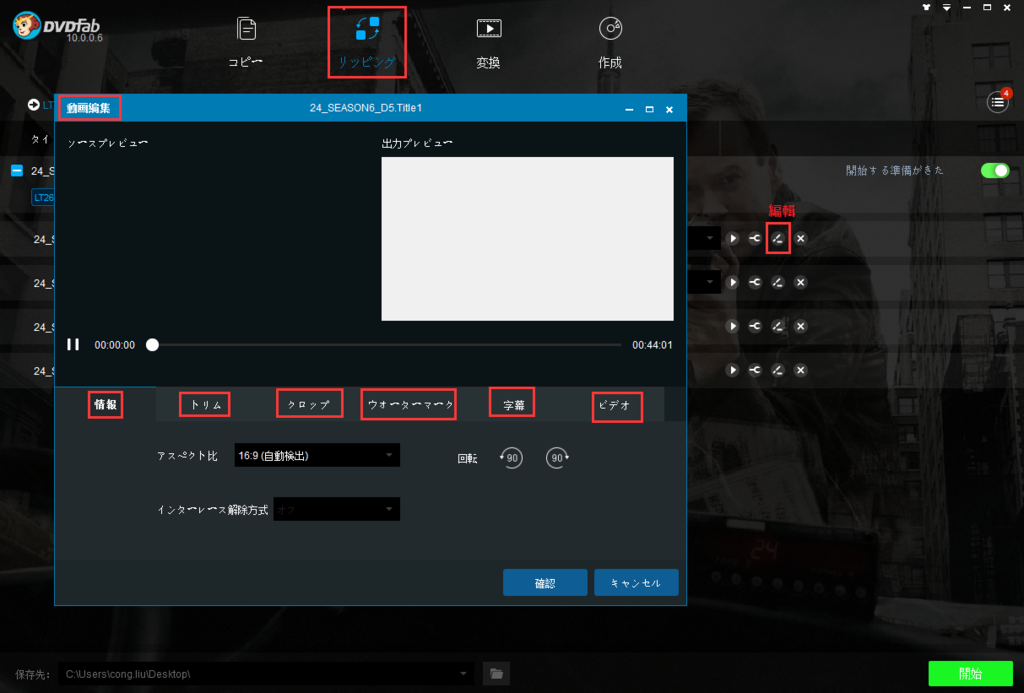
Task: Open the アスペクト比 16:9 dropdown
Action: coord(317,455)
